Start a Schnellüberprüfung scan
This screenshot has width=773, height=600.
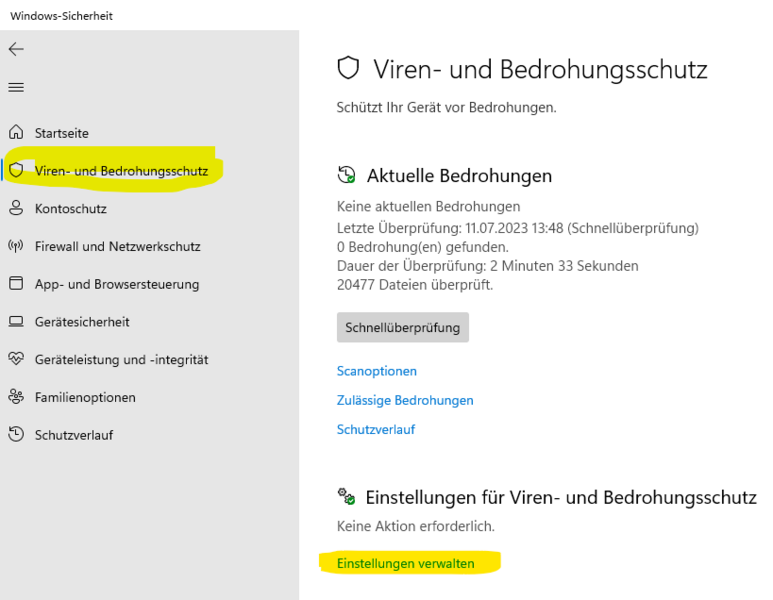click(402, 327)
